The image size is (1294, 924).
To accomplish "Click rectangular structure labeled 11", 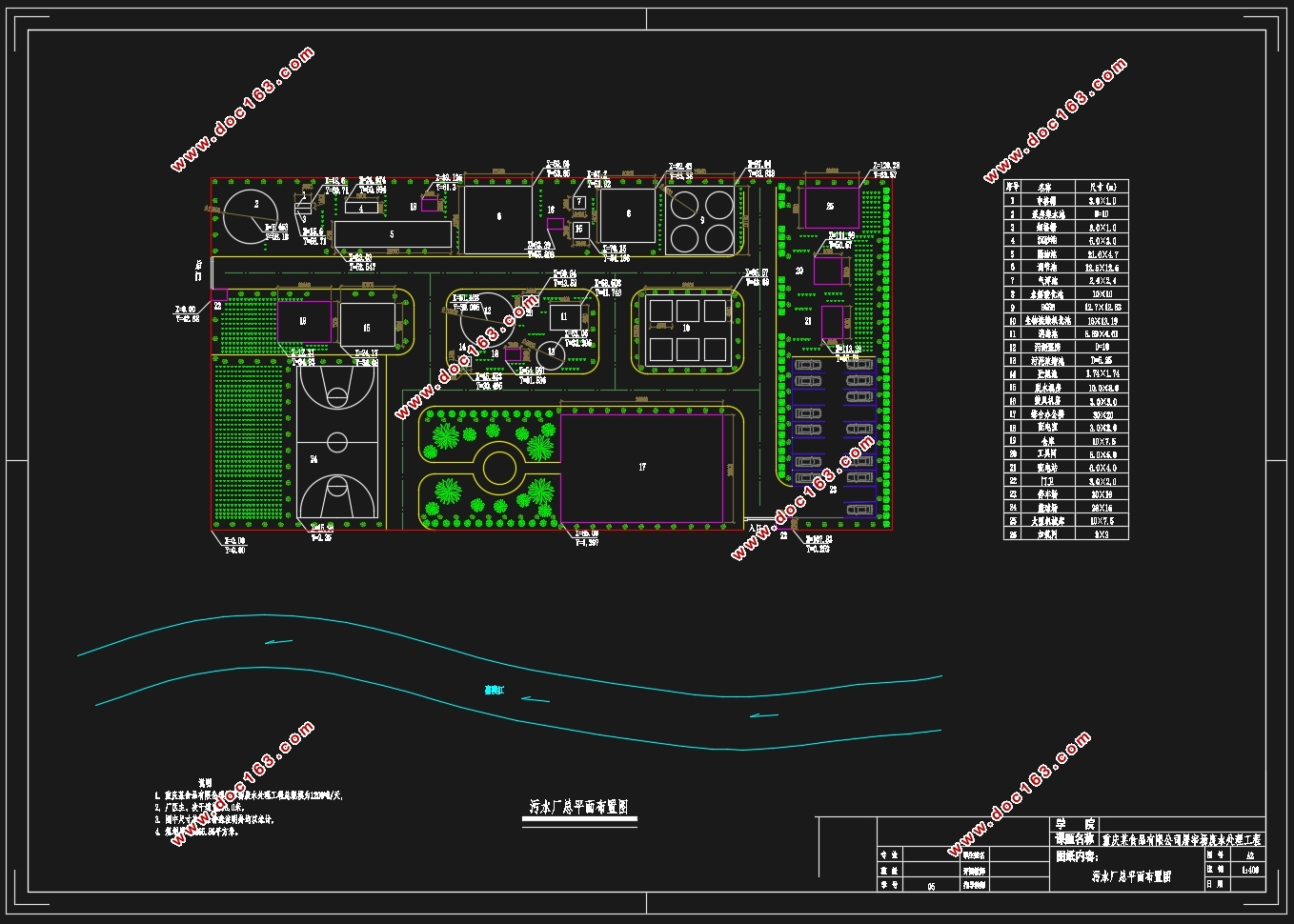I will point(563,317).
